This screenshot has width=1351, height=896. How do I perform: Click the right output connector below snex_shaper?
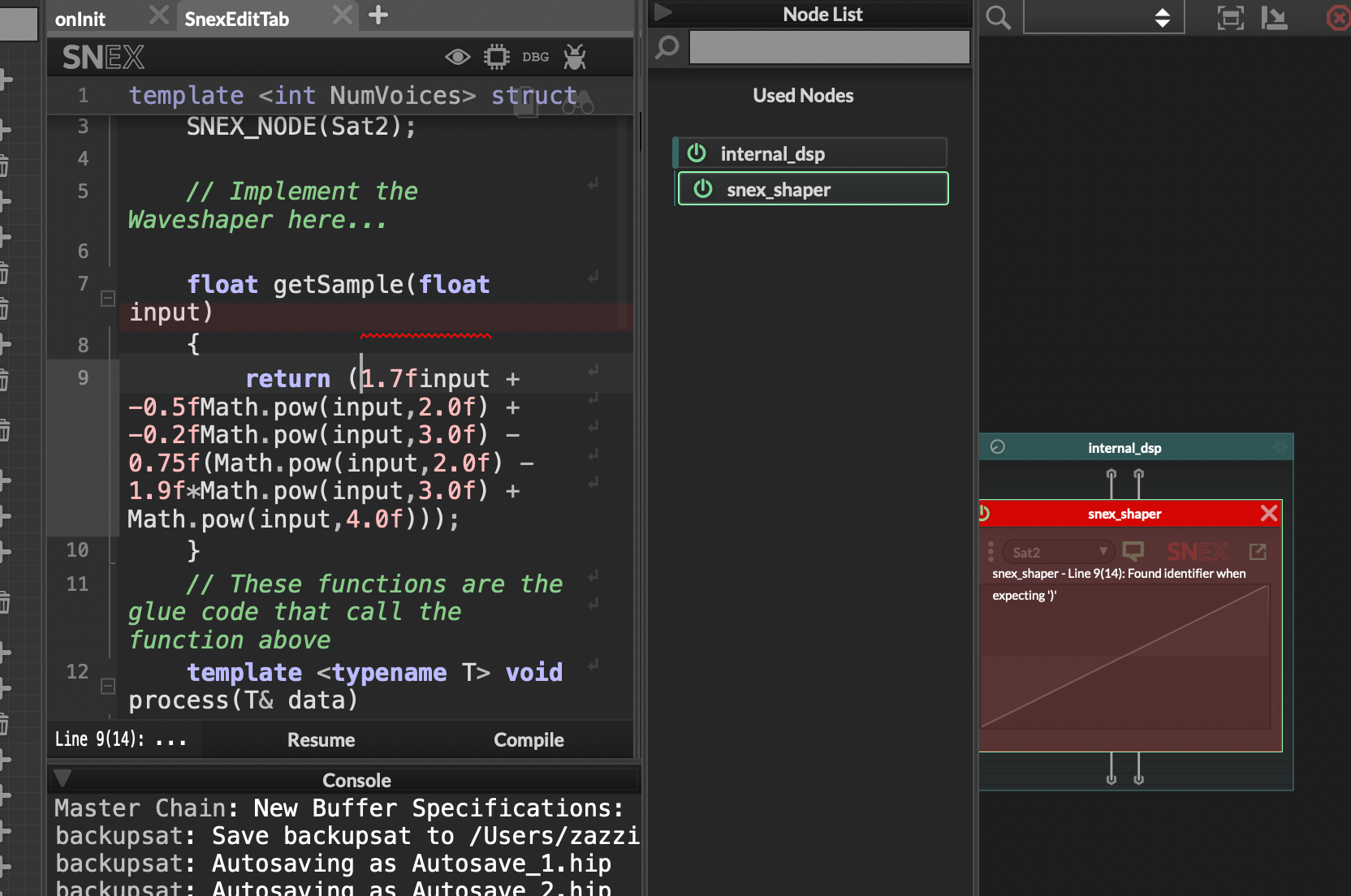[1139, 778]
